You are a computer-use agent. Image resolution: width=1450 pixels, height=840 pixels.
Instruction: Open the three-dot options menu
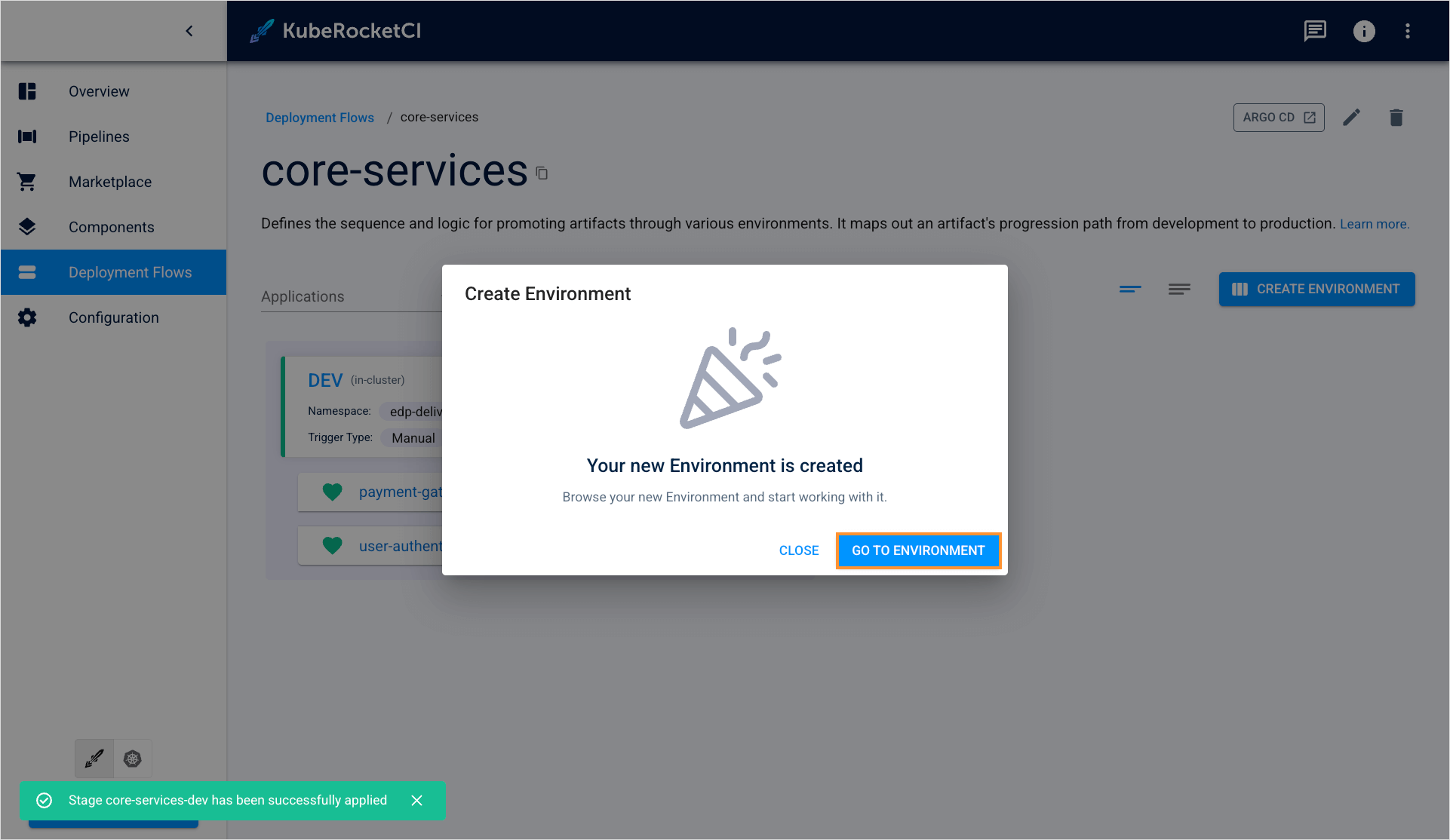(1407, 31)
